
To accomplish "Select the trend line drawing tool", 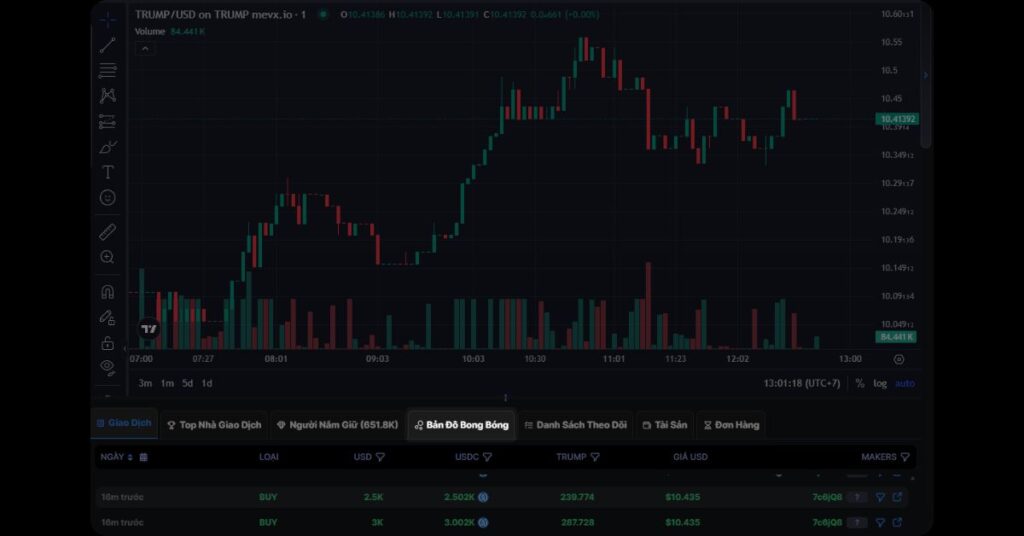I will click(x=108, y=45).
